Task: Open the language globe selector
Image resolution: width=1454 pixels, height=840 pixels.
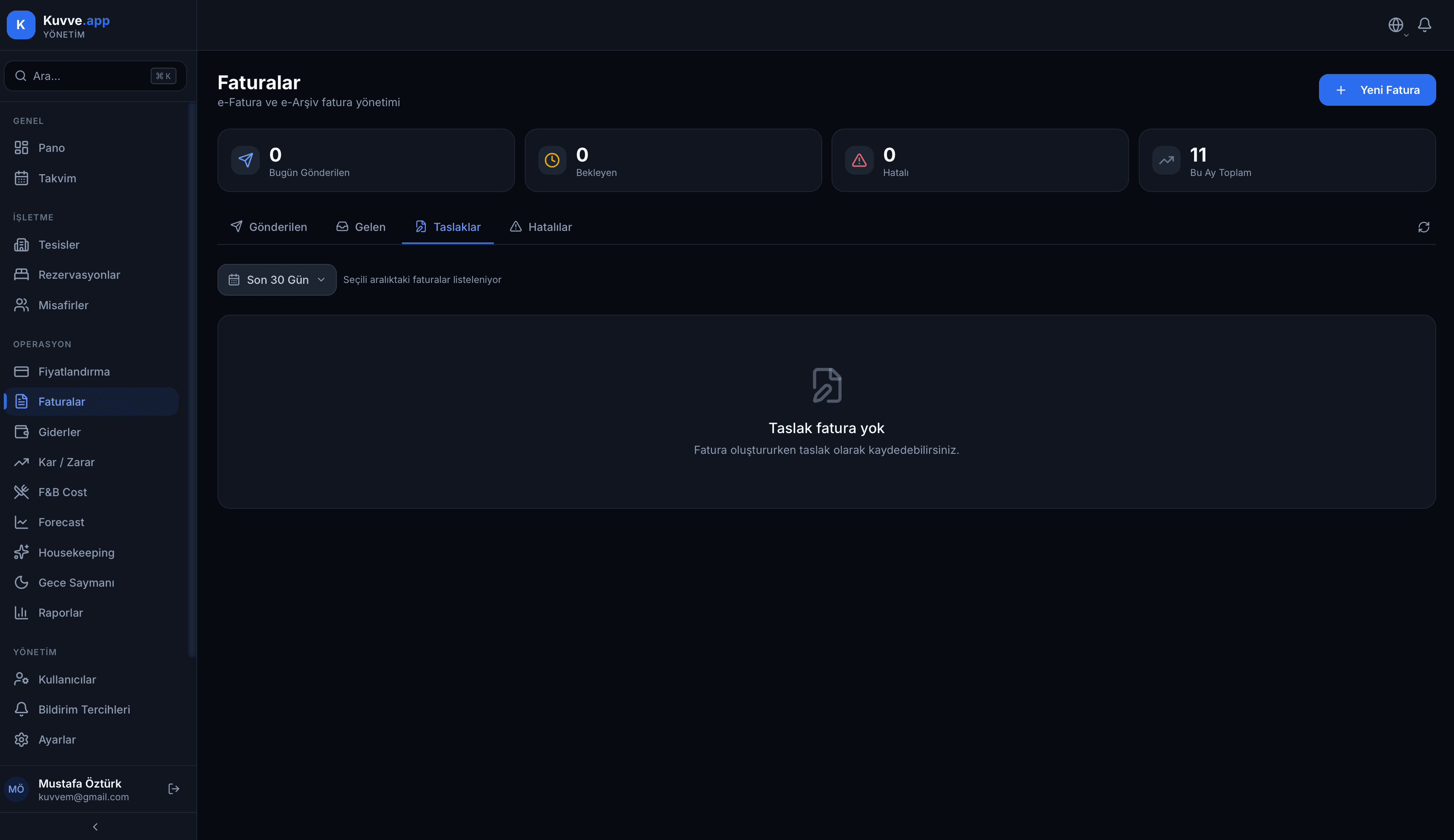Action: click(x=1396, y=25)
